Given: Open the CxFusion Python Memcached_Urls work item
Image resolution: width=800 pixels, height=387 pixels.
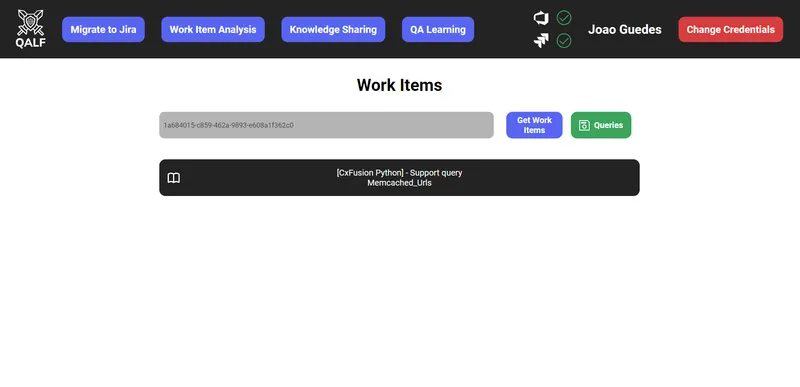Looking at the screenshot, I should [x=399, y=177].
